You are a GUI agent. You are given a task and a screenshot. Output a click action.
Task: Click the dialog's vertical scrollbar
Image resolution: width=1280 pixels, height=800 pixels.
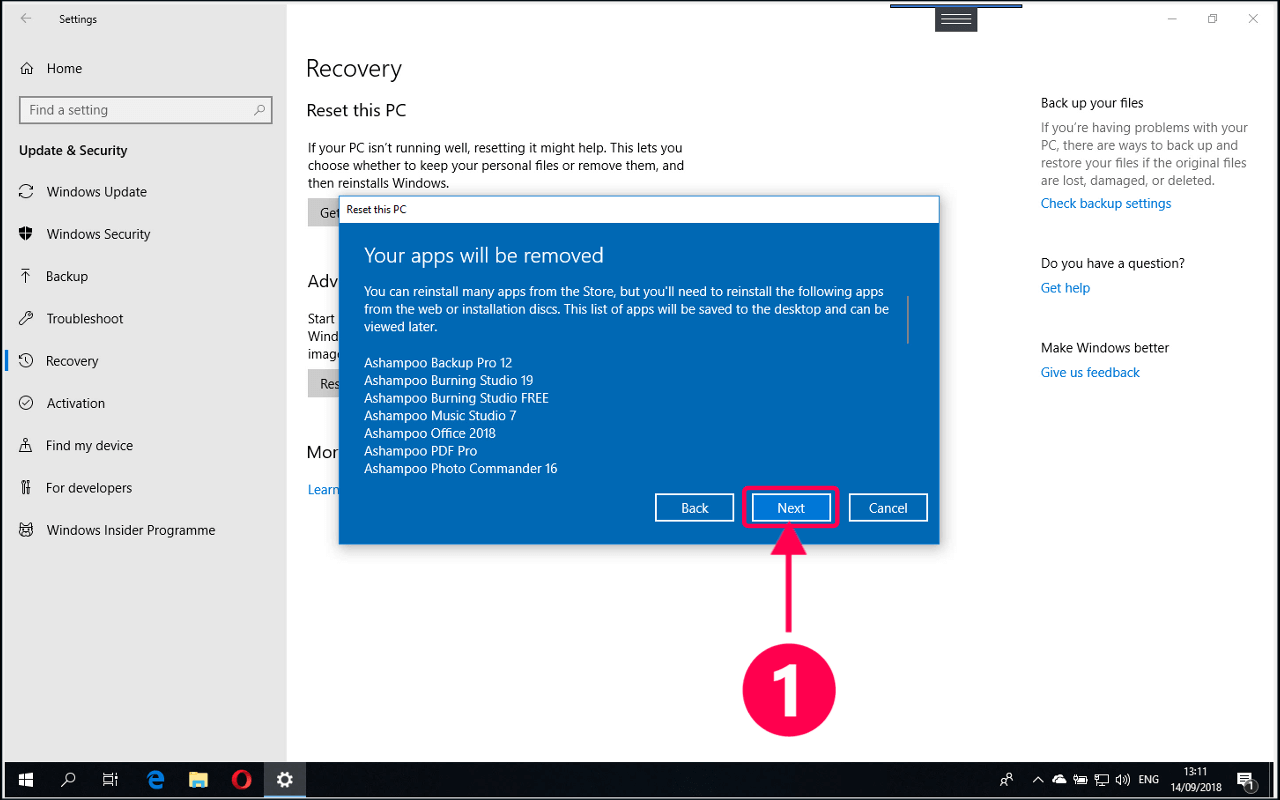[908, 319]
